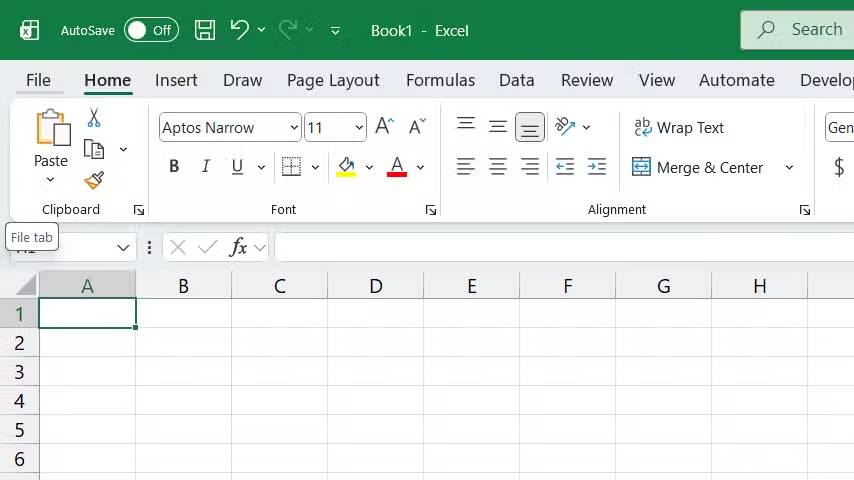The width and height of the screenshot is (854, 480).
Task: Click the Increase Indent icon
Action: coord(596,167)
